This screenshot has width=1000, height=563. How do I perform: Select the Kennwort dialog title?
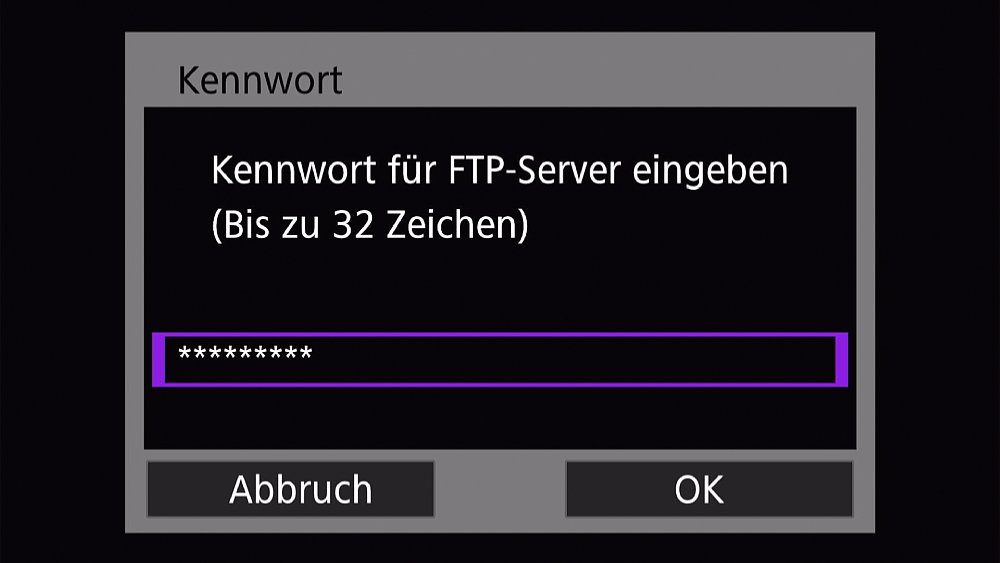click(260, 80)
